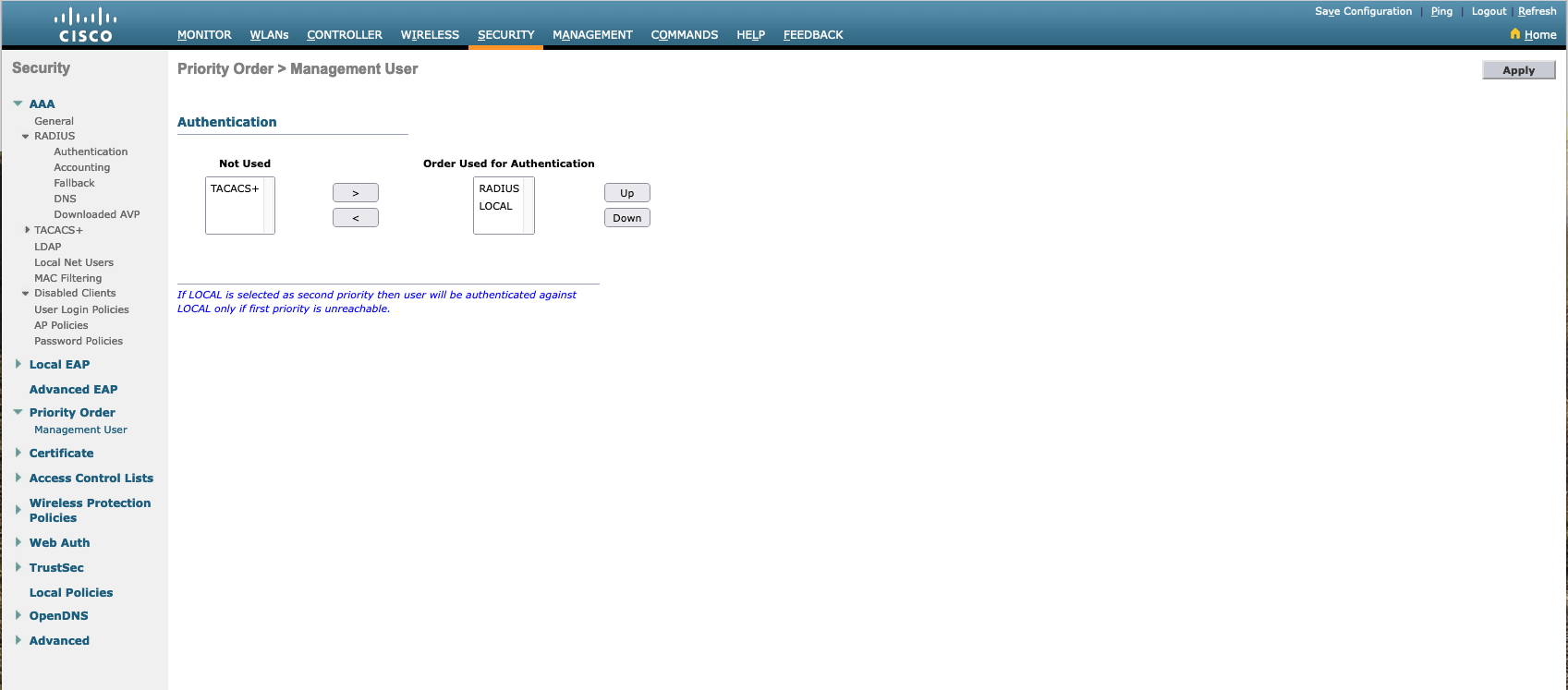Move selection left with < button
Screen dimensions: 1568x690
click(356, 218)
